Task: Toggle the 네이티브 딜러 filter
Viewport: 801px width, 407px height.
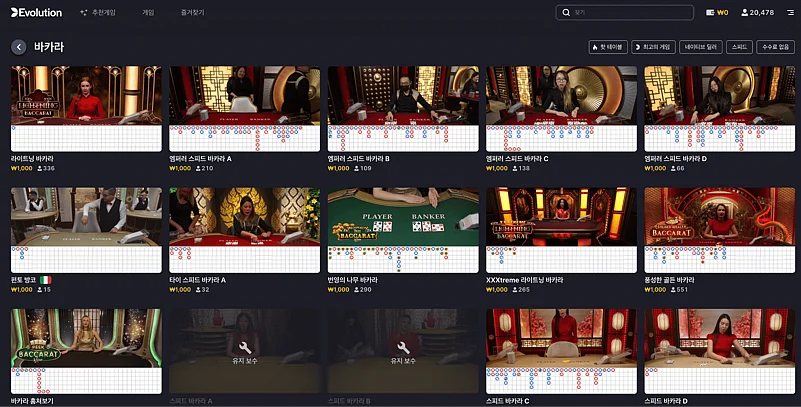Action: pyautogui.click(x=701, y=47)
